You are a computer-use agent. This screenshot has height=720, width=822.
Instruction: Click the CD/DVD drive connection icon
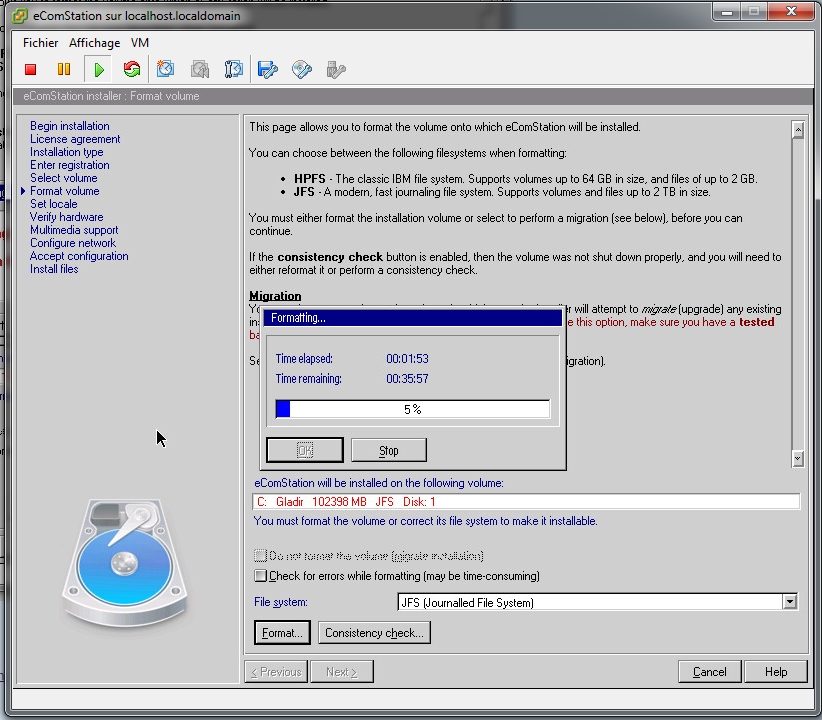301,69
